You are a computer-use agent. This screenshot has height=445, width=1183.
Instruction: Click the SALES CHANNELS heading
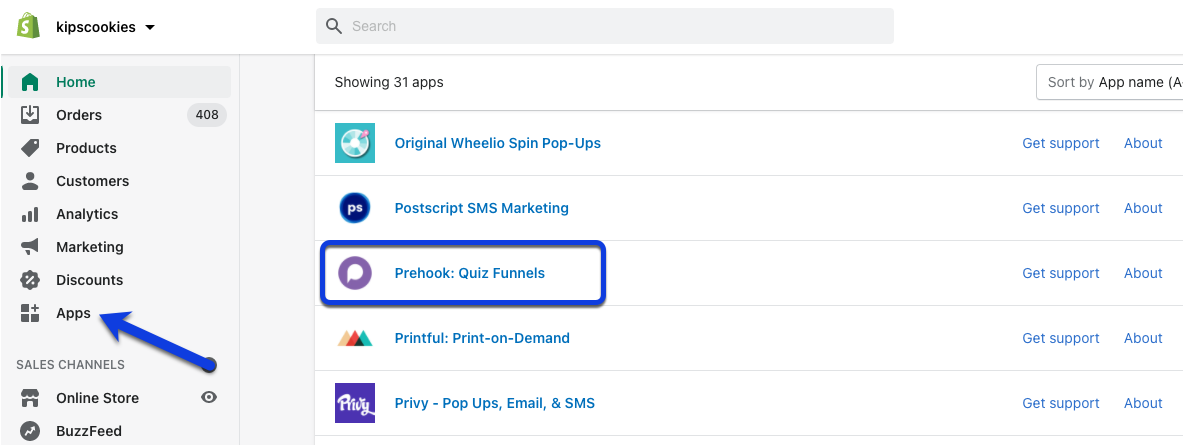(x=70, y=365)
